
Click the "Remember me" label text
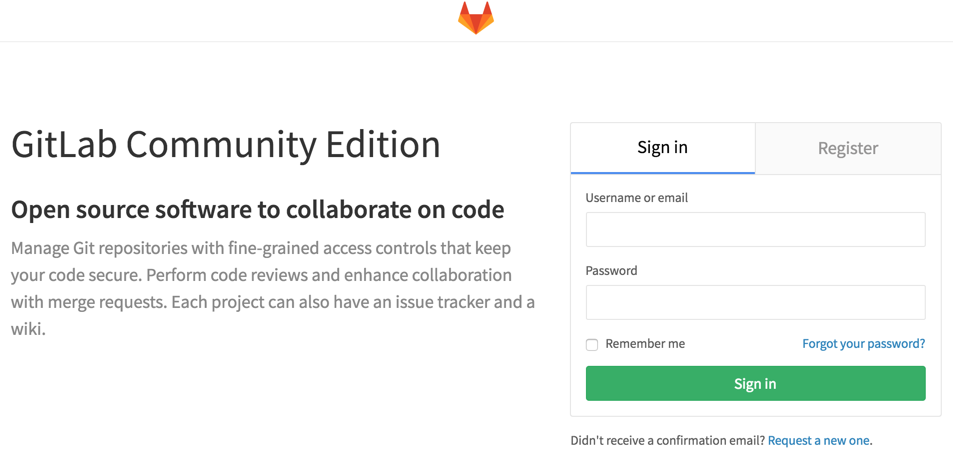click(x=645, y=343)
